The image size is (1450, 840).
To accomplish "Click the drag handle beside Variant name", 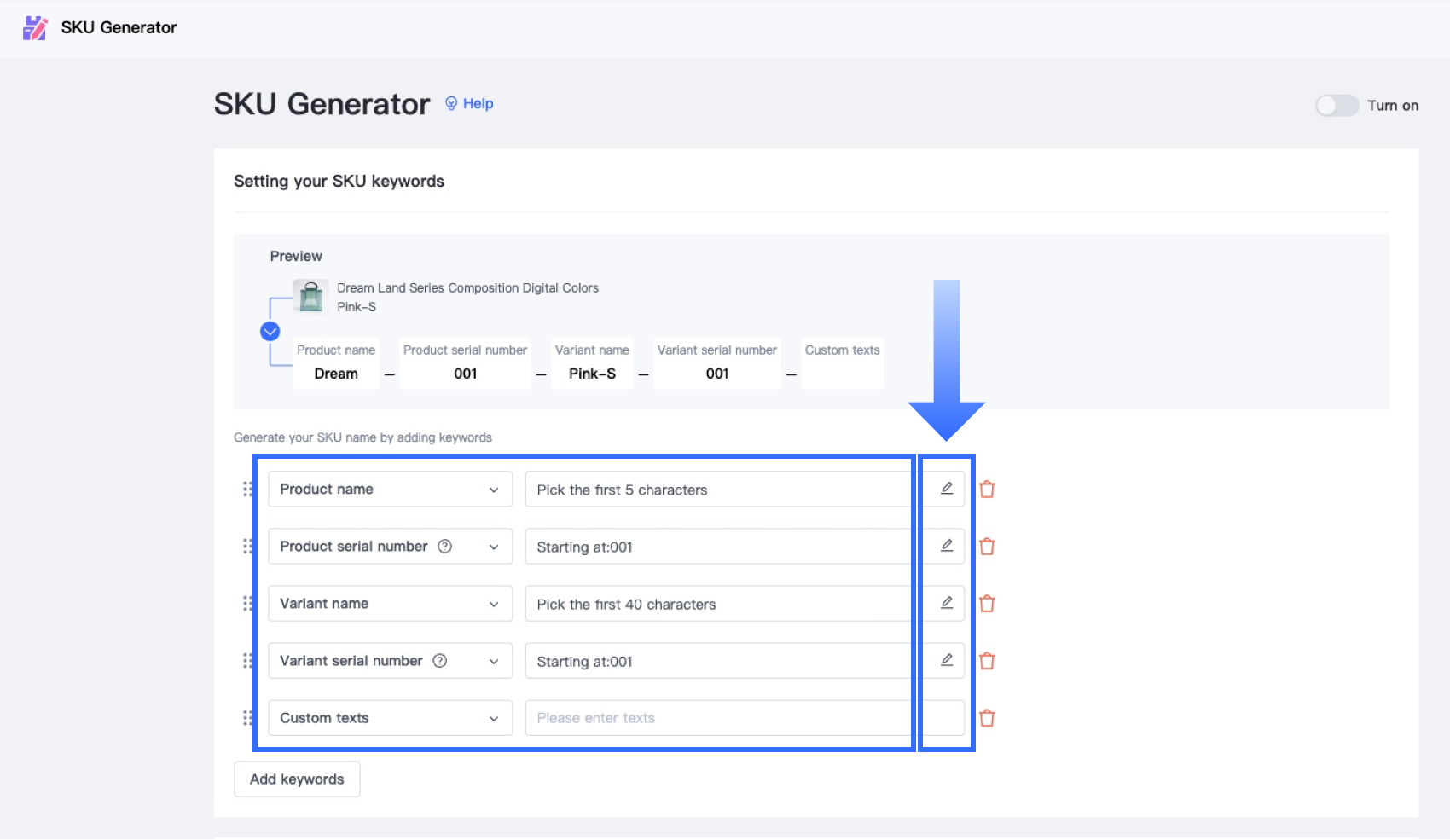I will [x=247, y=604].
